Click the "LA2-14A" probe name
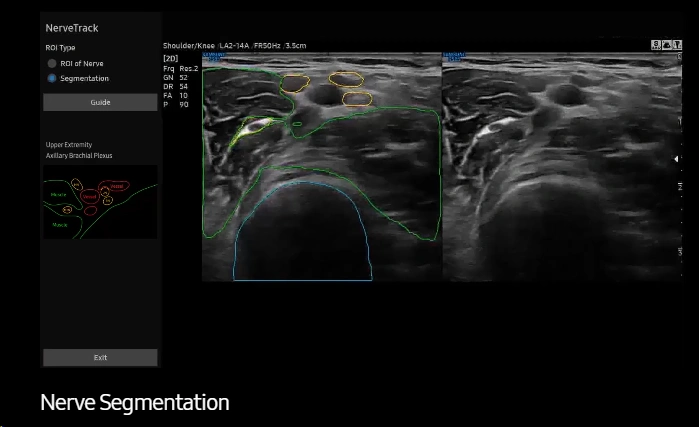The height and width of the screenshot is (427, 699). [234, 45]
